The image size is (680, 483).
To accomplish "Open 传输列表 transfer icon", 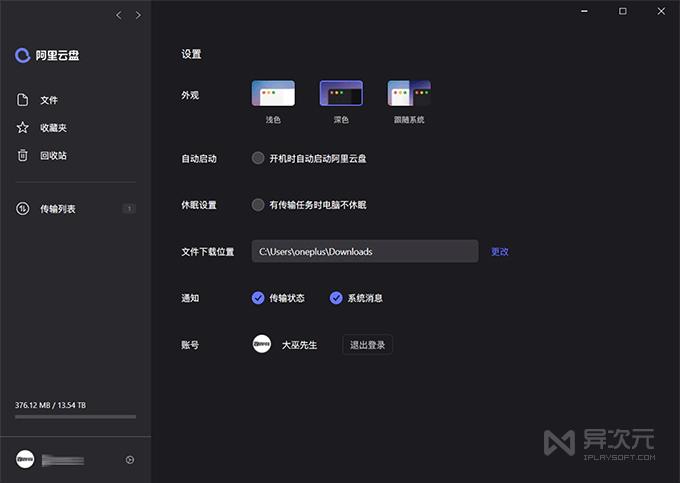I will pos(23,209).
